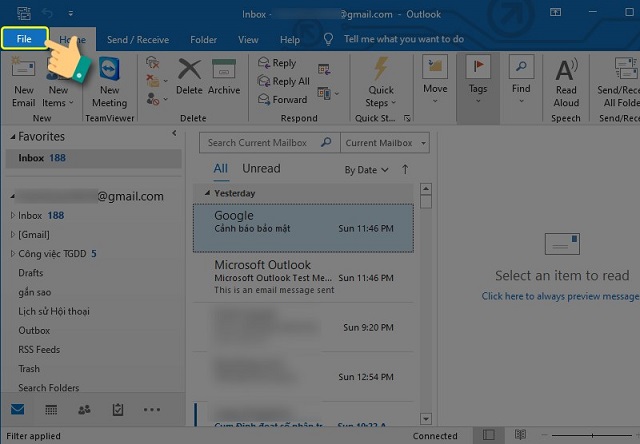Forward the selected email

[x=282, y=99]
